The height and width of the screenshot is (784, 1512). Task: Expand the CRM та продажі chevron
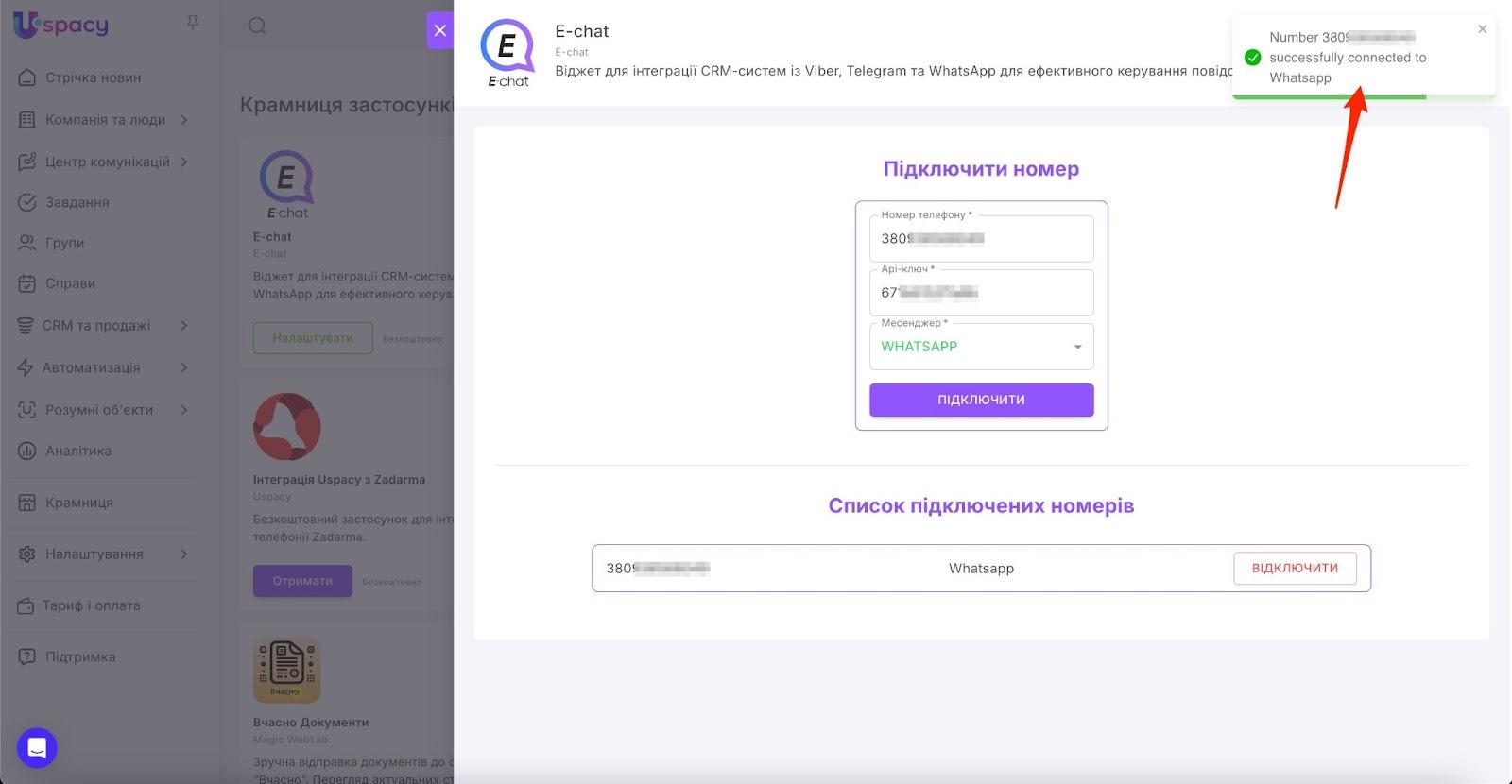click(x=184, y=326)
